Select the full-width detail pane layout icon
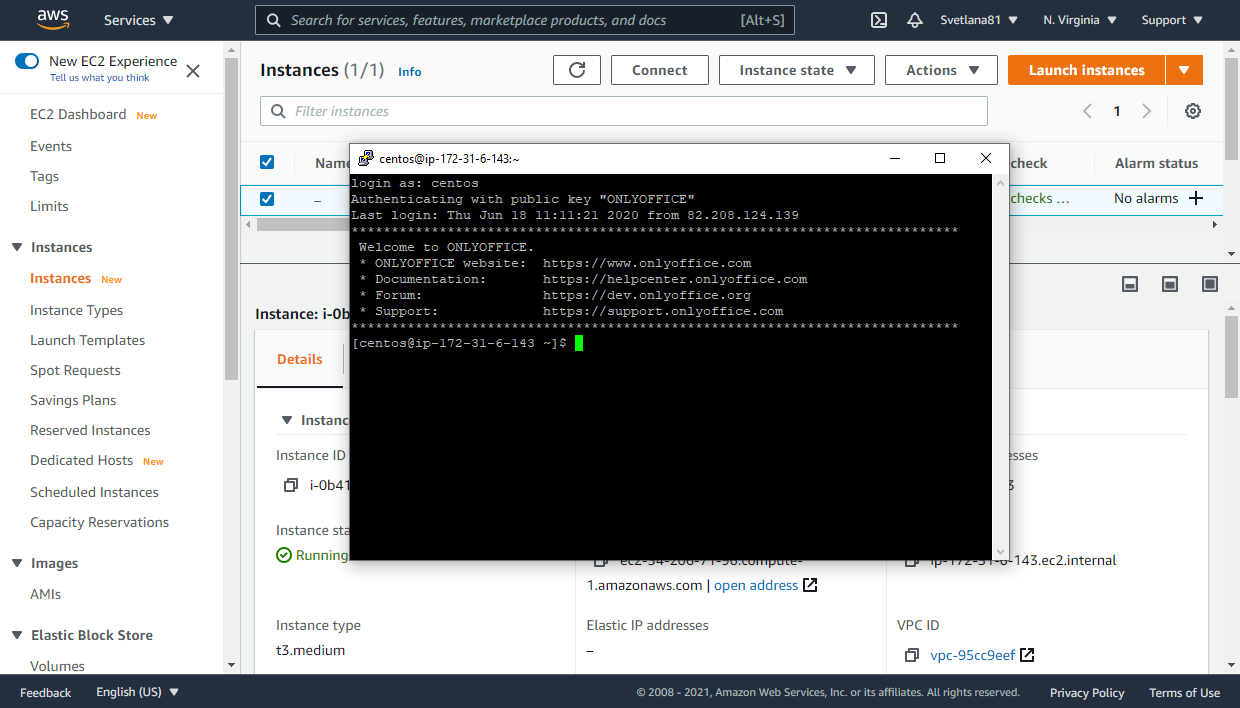This screenshot has width=1240, height=708. (1209, 284)
